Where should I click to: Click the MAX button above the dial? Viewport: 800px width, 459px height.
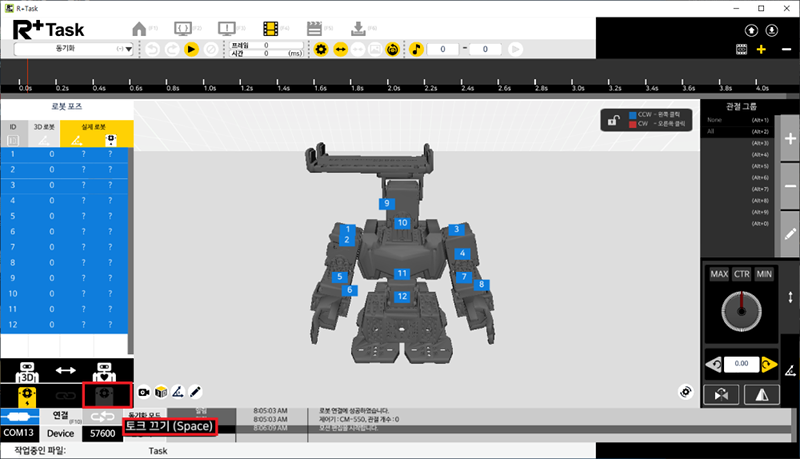[x=718, y=274]
